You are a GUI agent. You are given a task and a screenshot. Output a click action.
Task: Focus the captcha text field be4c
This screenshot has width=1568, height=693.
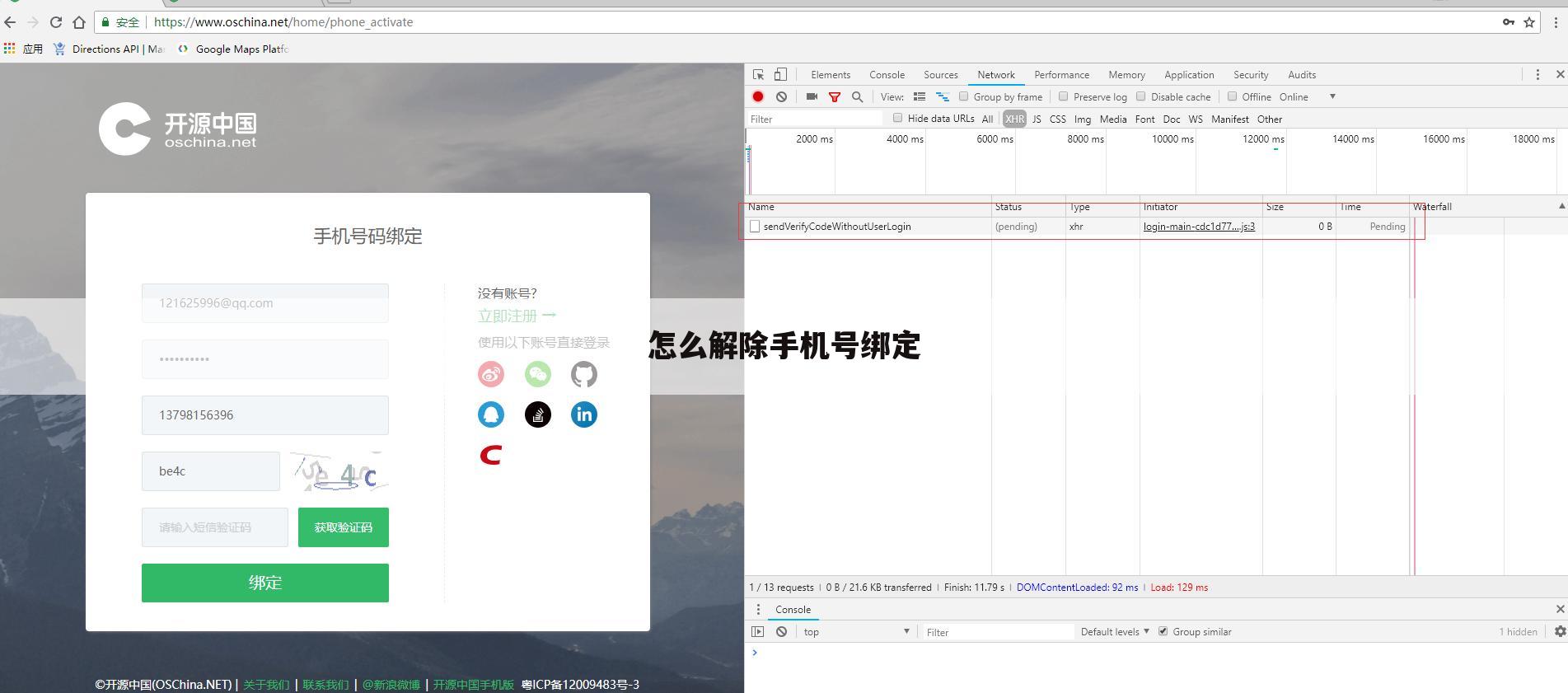[211, 471]
